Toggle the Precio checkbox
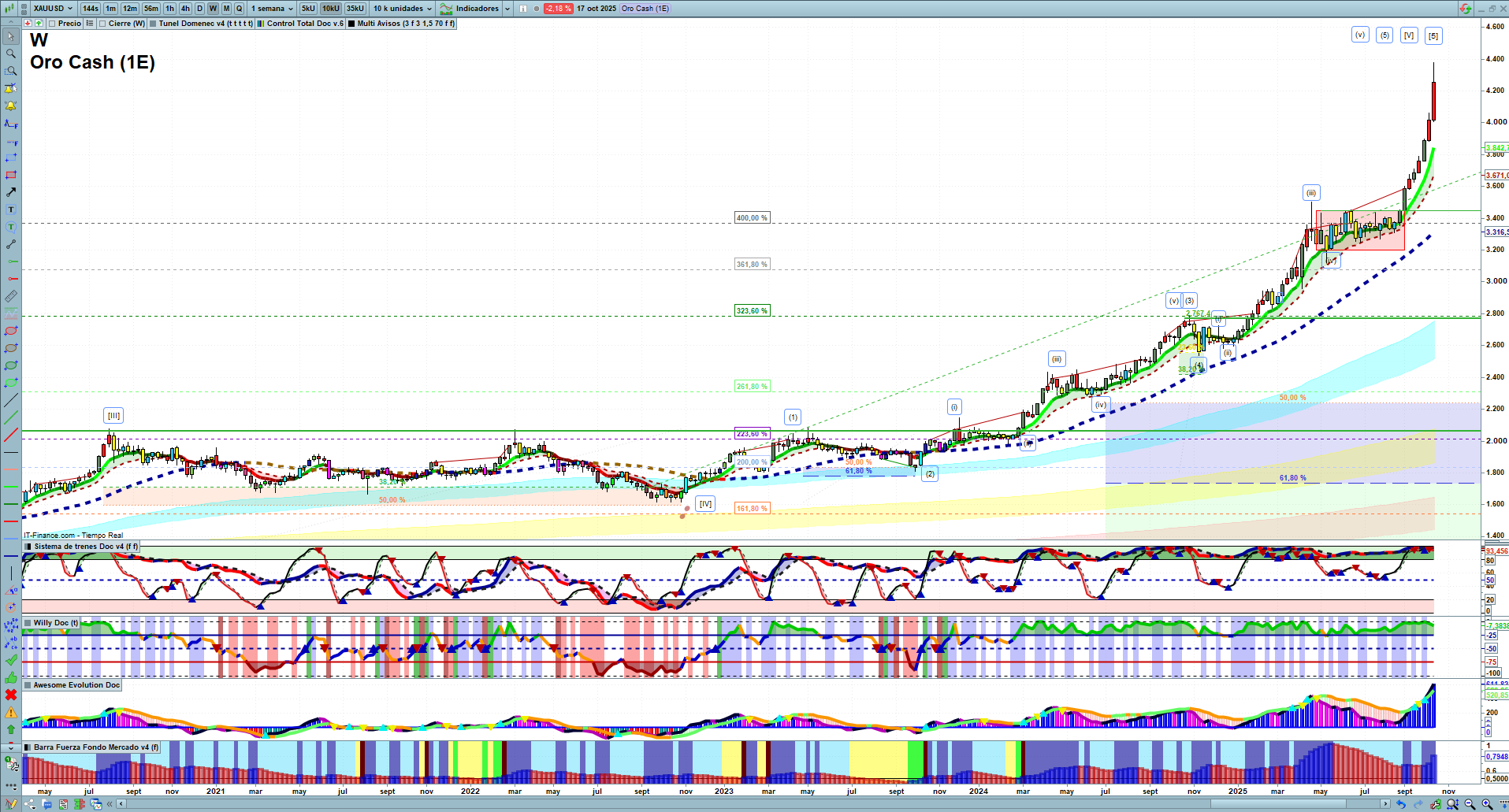Viewport: 1509px width, 812px height. coord(53,24)
